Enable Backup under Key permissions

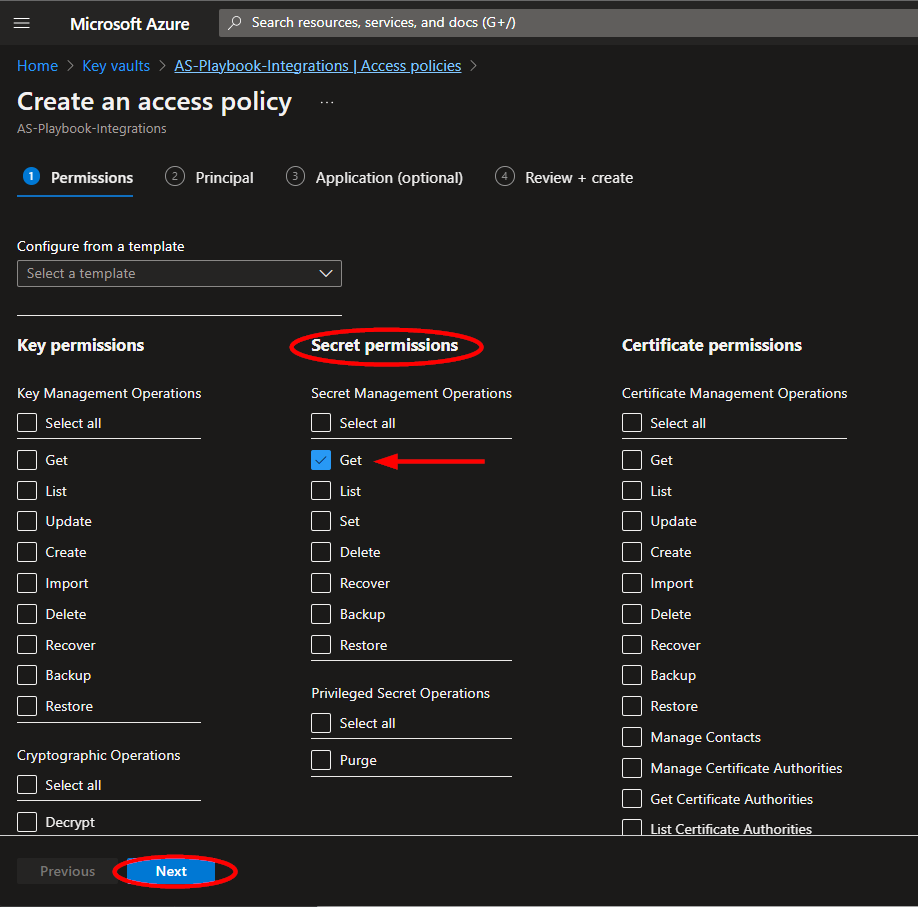click(x=27, y=675)
